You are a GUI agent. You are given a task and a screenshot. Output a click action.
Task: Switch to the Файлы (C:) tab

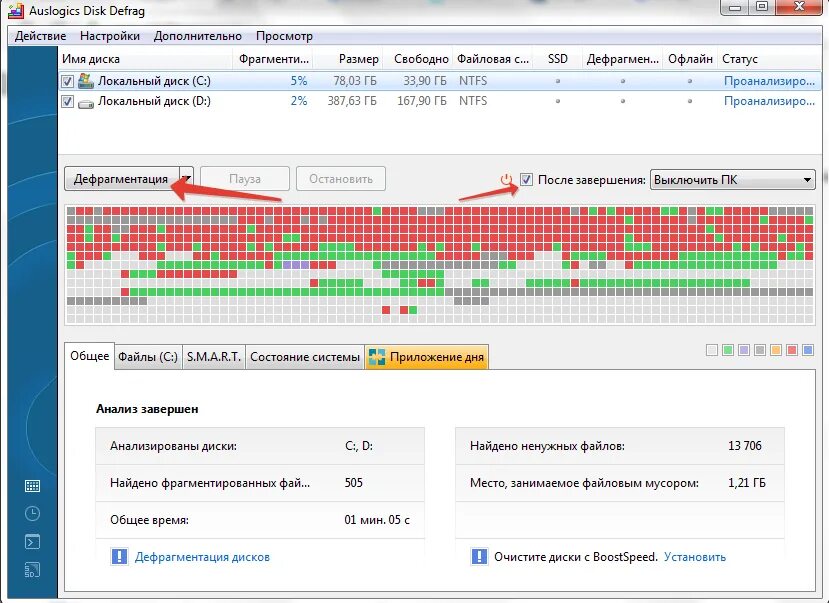(x=148, y=357)
